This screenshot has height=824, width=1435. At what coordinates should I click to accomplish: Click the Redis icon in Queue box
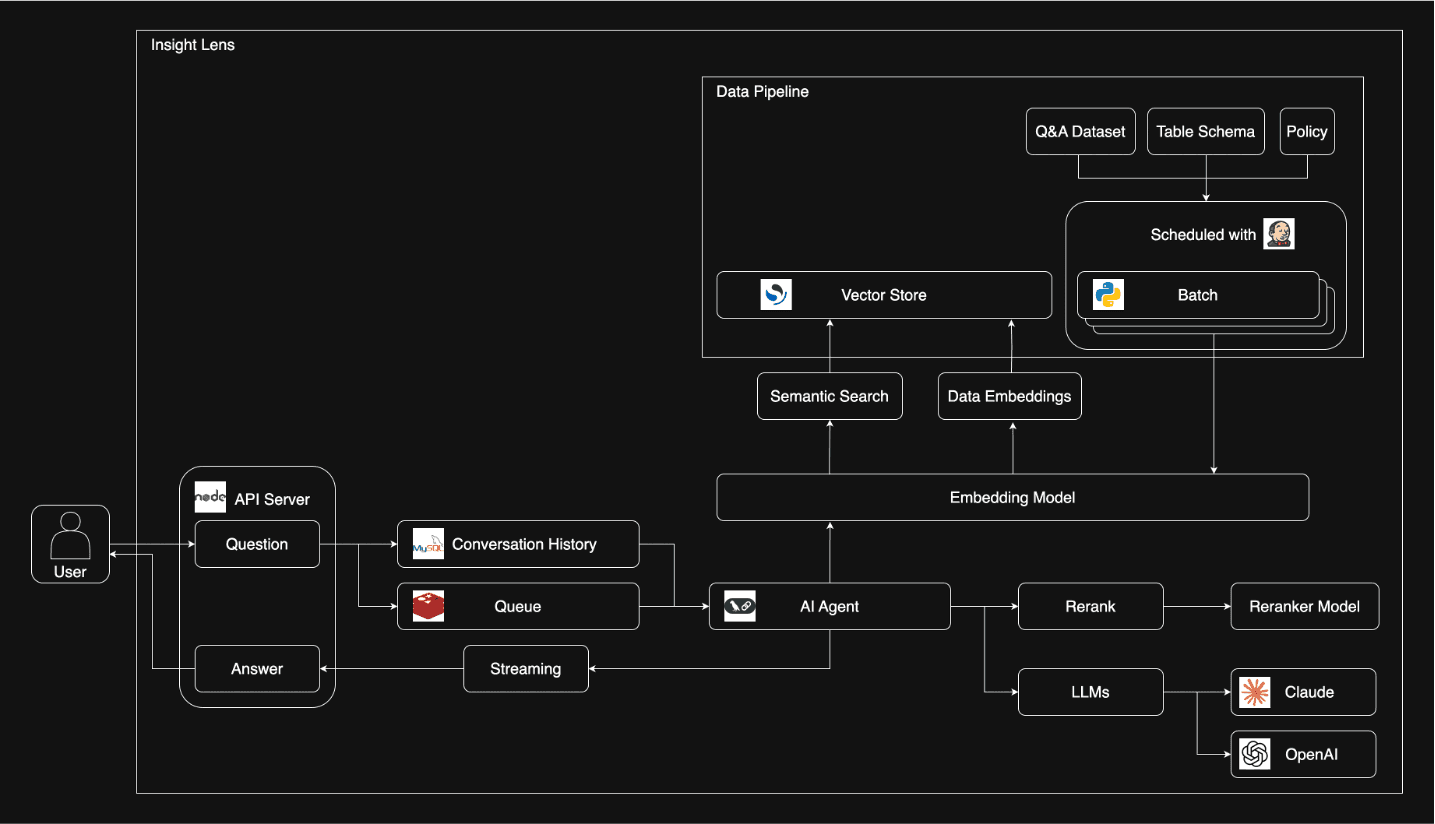(428, 606)
